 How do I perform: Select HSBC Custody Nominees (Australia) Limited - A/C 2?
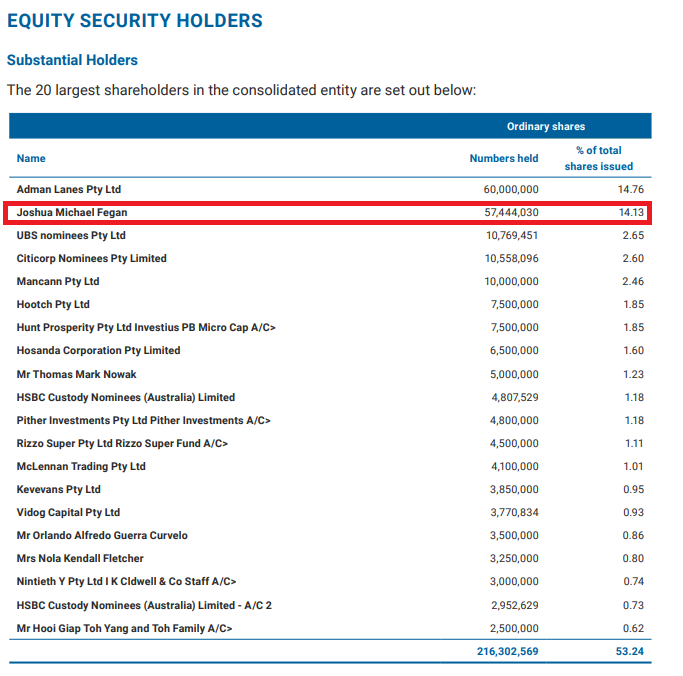click(144, 605)
